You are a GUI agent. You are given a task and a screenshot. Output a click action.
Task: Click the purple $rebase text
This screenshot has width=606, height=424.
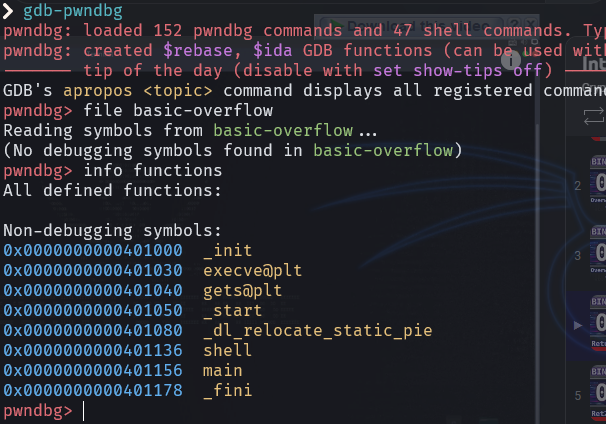click(197, 51)
